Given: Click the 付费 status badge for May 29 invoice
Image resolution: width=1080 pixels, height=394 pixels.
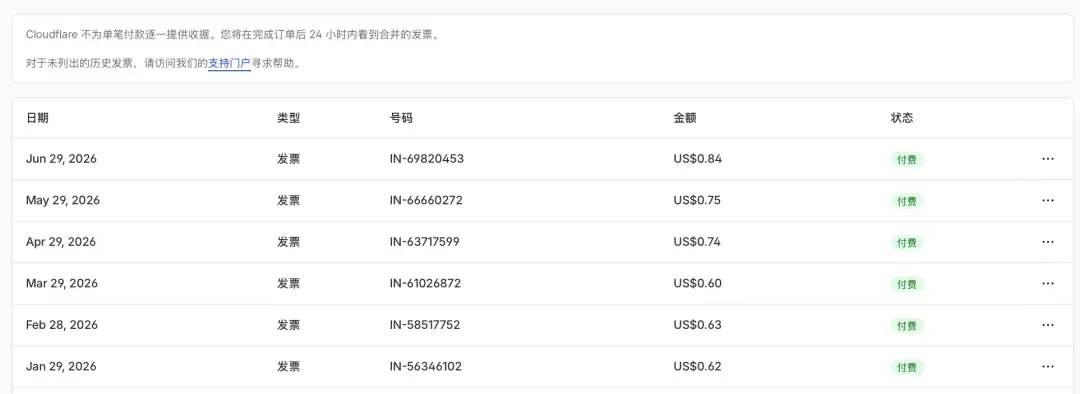Looking at the screenshot, I should click(906, 201).
